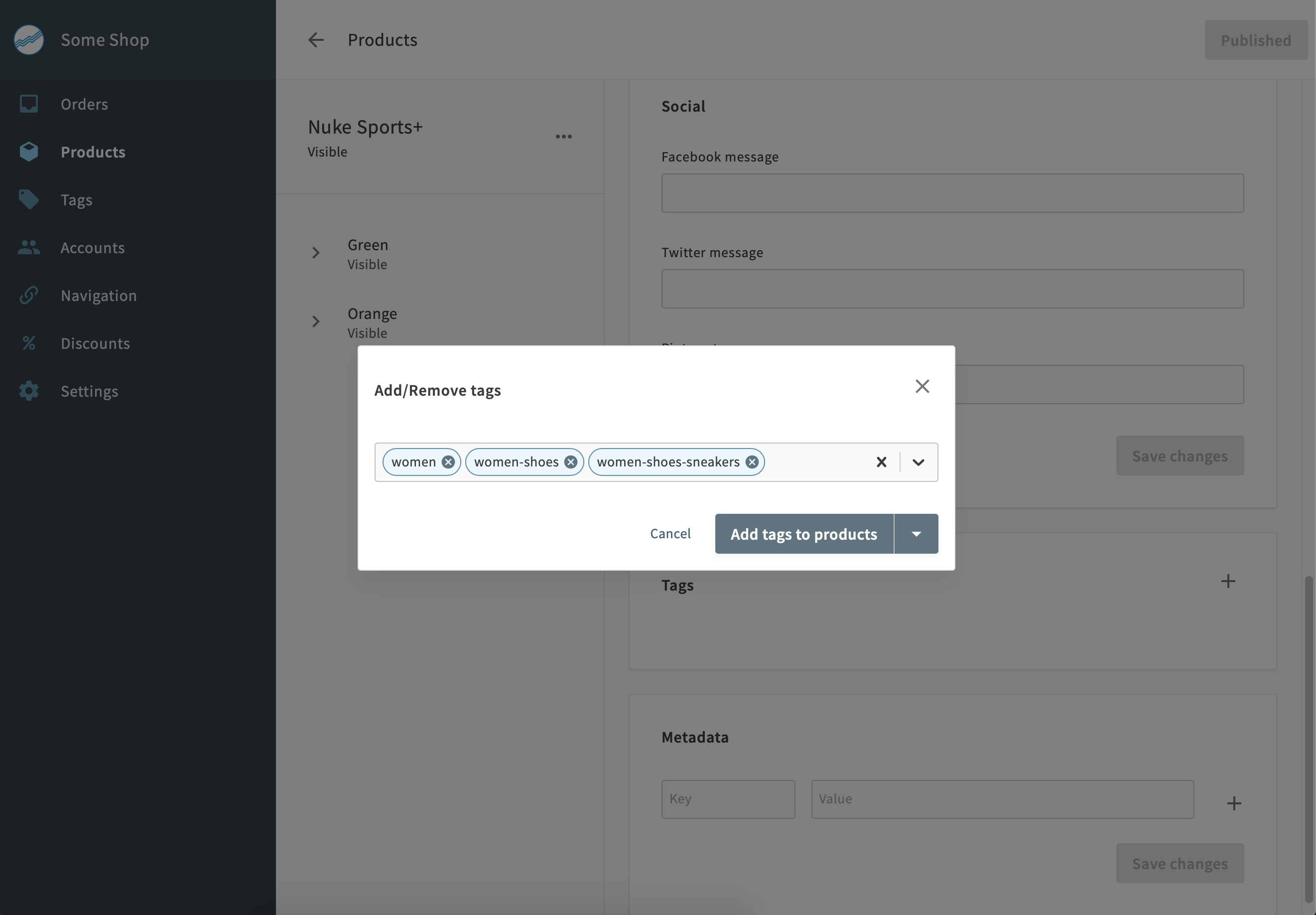
Task: Remove the women tag chip
Action: click(448, 462)
